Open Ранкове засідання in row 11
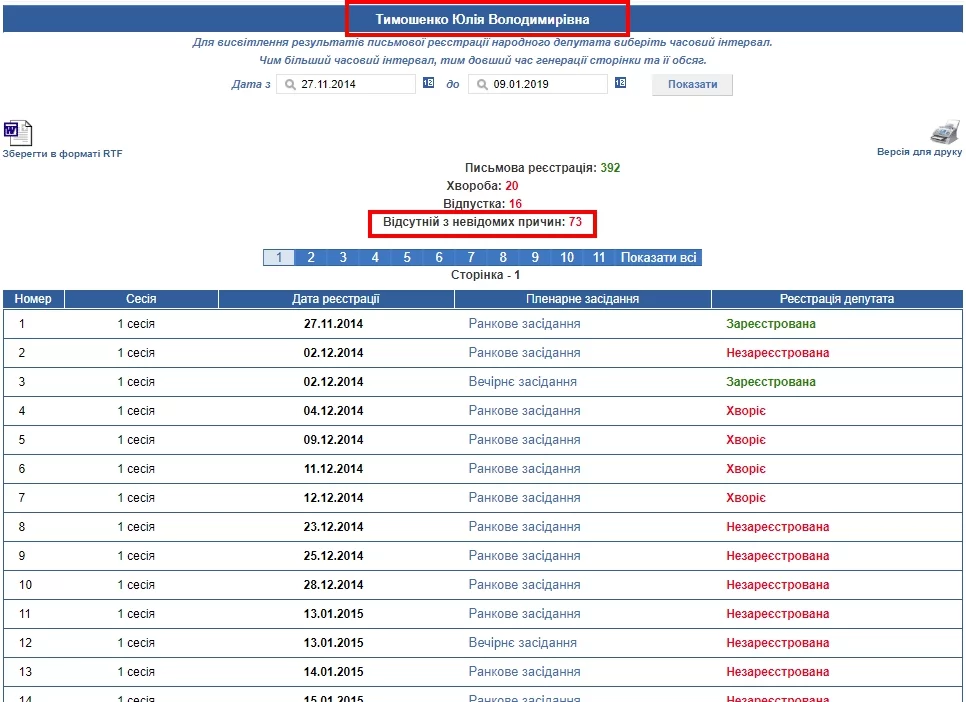The width and height of the screenshot is (966, 702). point(524,613)
